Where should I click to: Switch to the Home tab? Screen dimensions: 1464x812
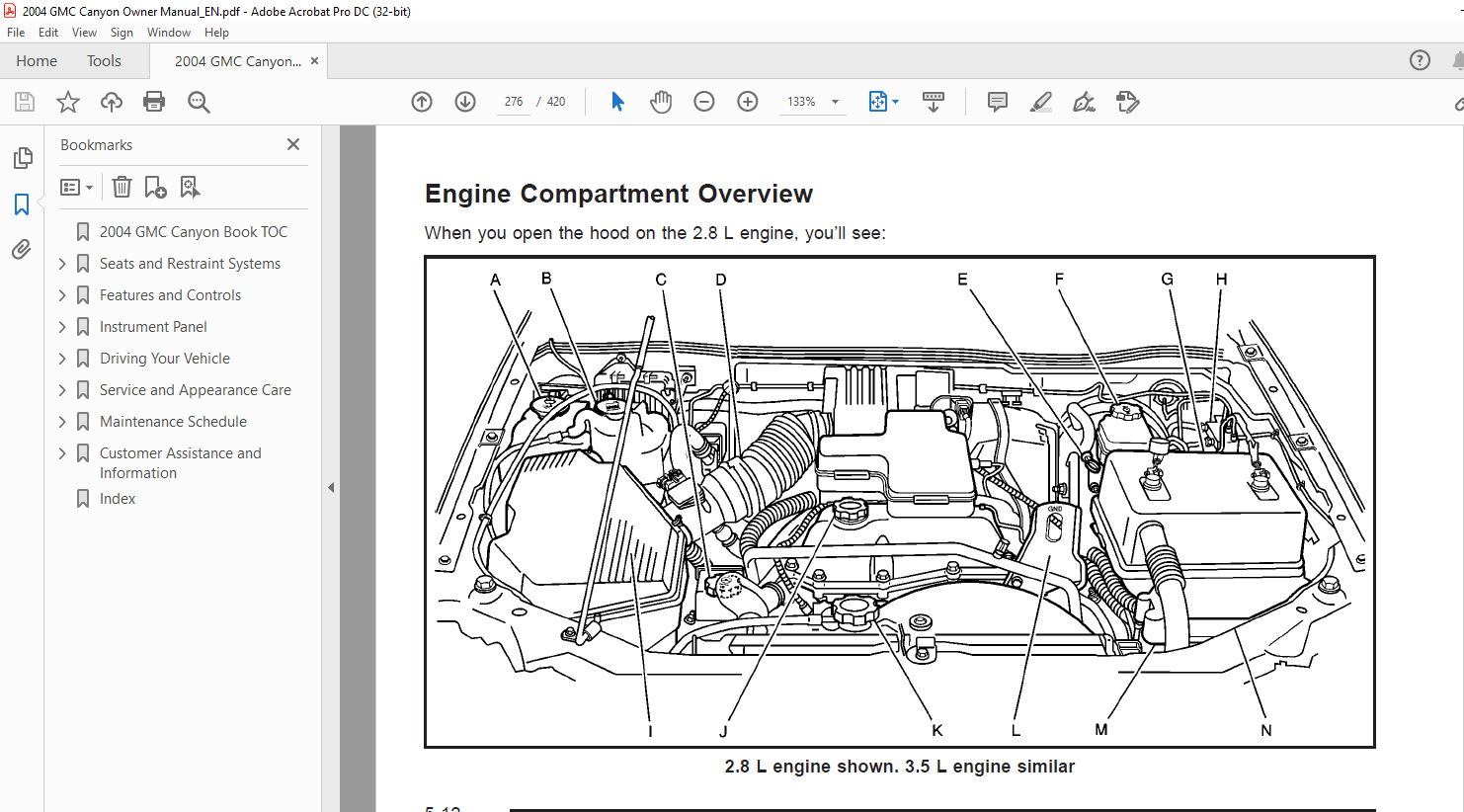click(x=37, y=61)
